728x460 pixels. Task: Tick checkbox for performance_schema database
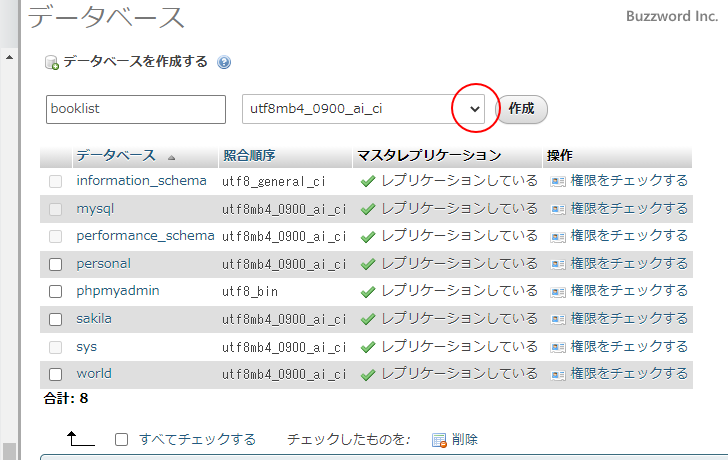(x=55, y=237)
